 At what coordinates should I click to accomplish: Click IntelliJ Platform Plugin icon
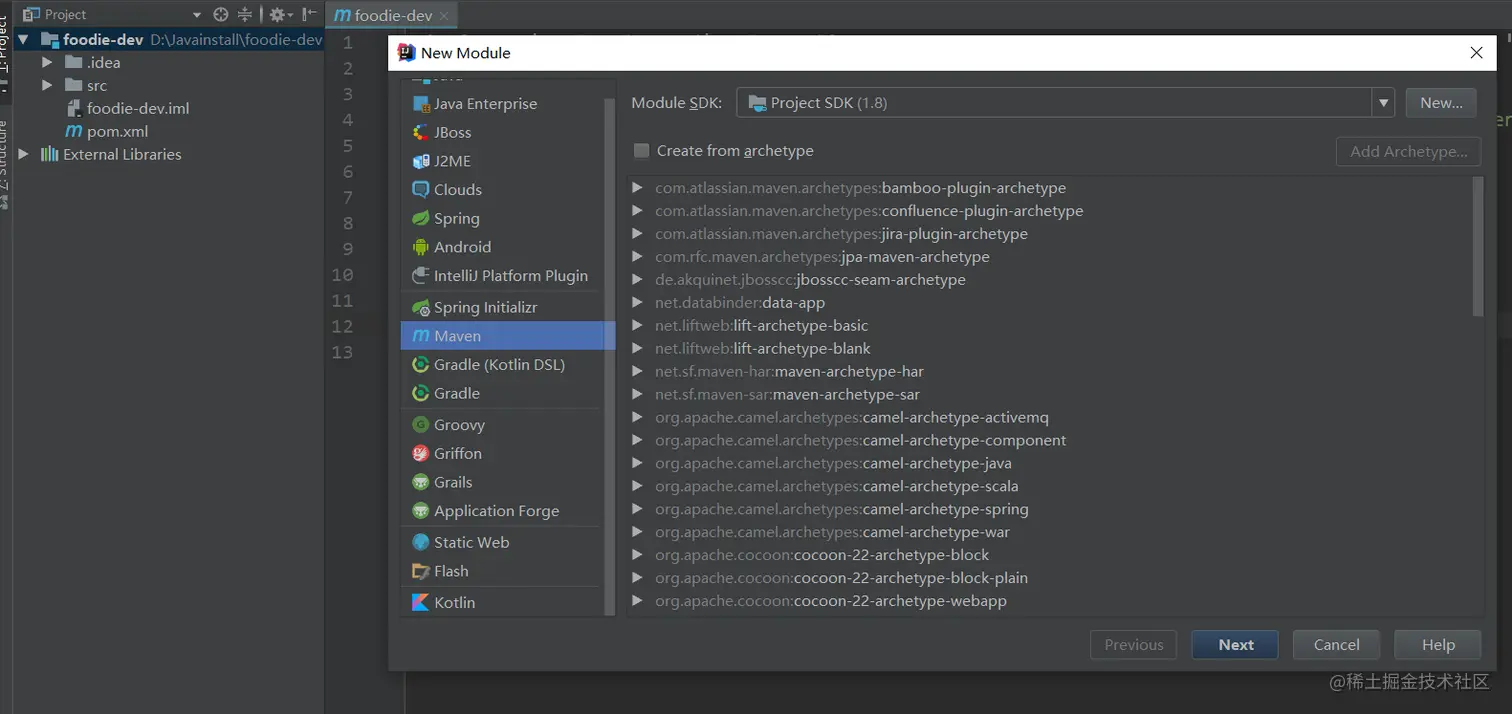click(x=420, y=276)
